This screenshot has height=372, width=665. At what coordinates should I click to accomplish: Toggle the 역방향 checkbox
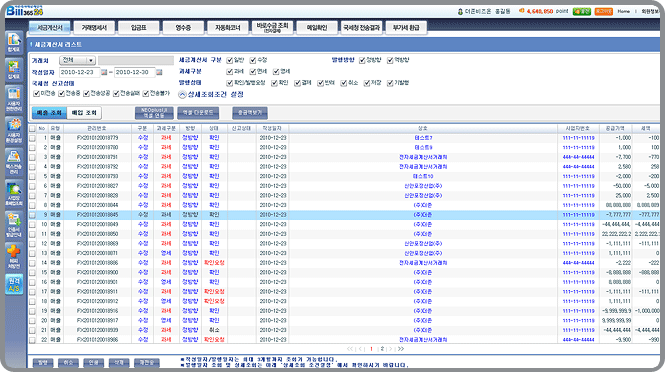tap(390, 60)
